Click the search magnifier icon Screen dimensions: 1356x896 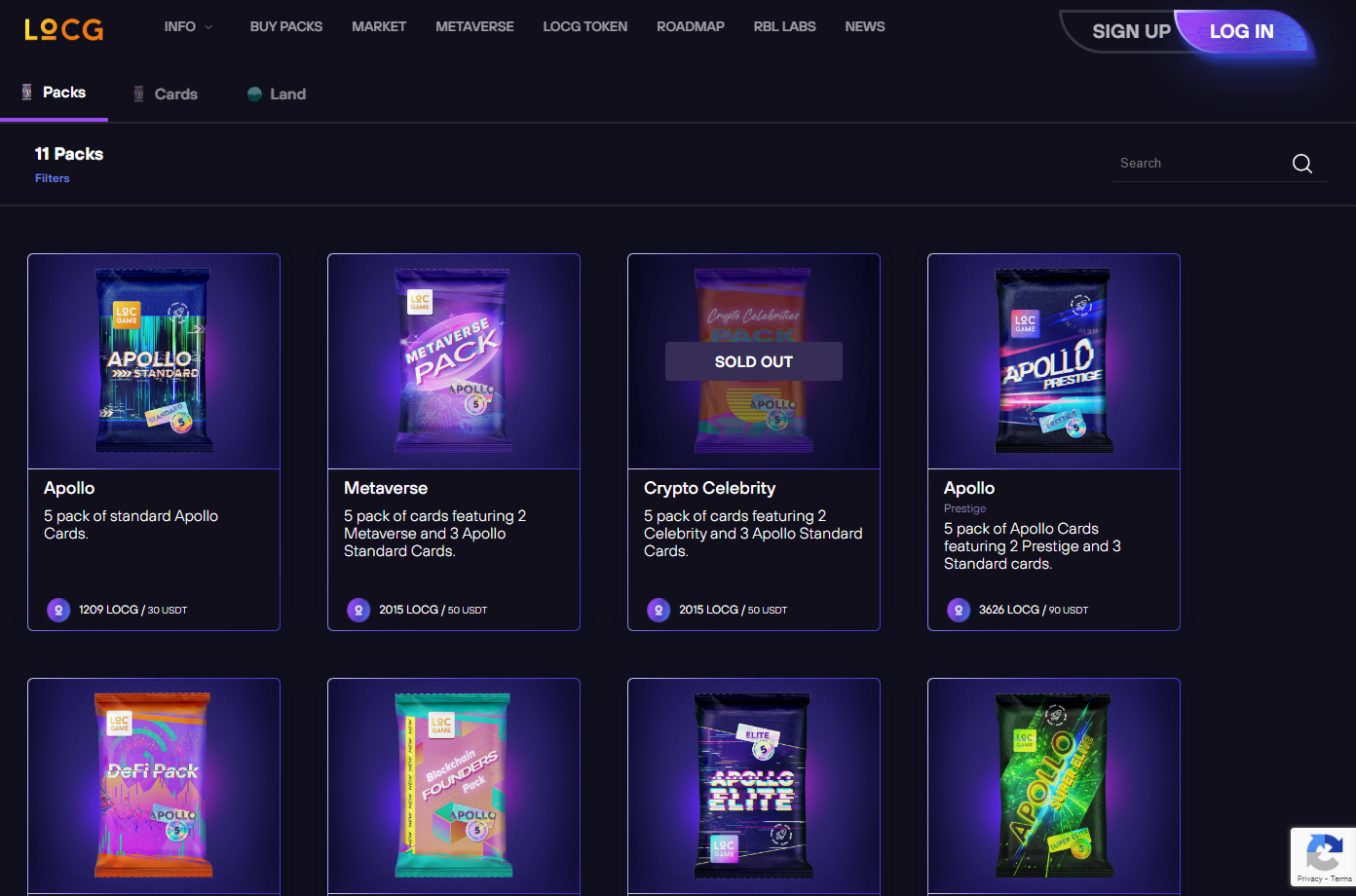point(1301,164)
